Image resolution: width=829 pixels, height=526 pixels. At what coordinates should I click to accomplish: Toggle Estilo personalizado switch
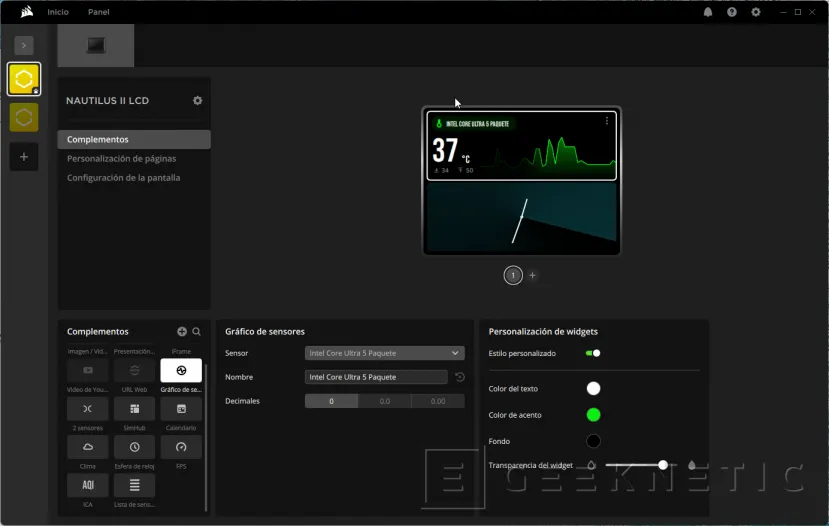[x=593, y=353]
